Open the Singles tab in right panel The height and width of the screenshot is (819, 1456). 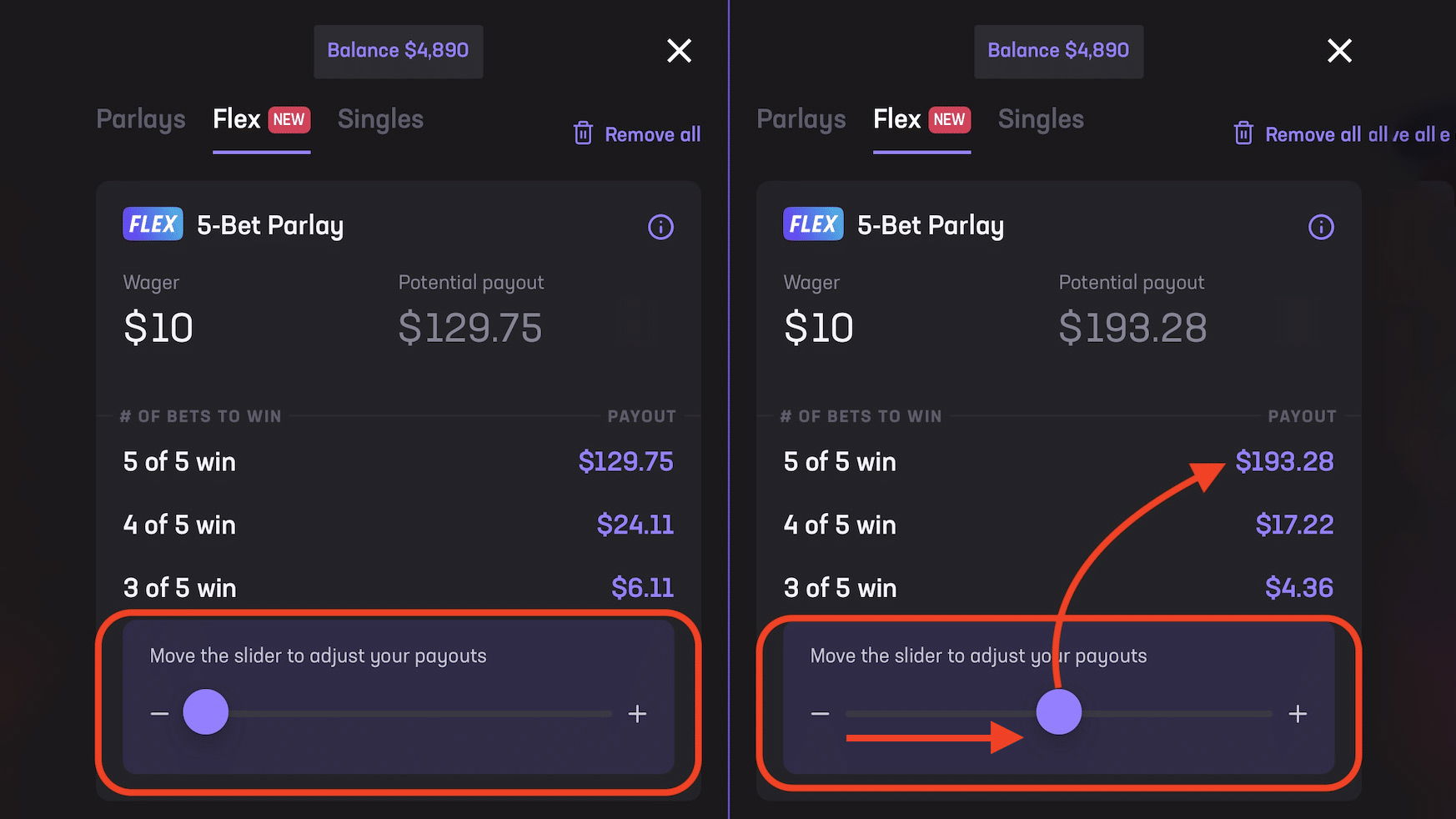tap(1041, 119)
